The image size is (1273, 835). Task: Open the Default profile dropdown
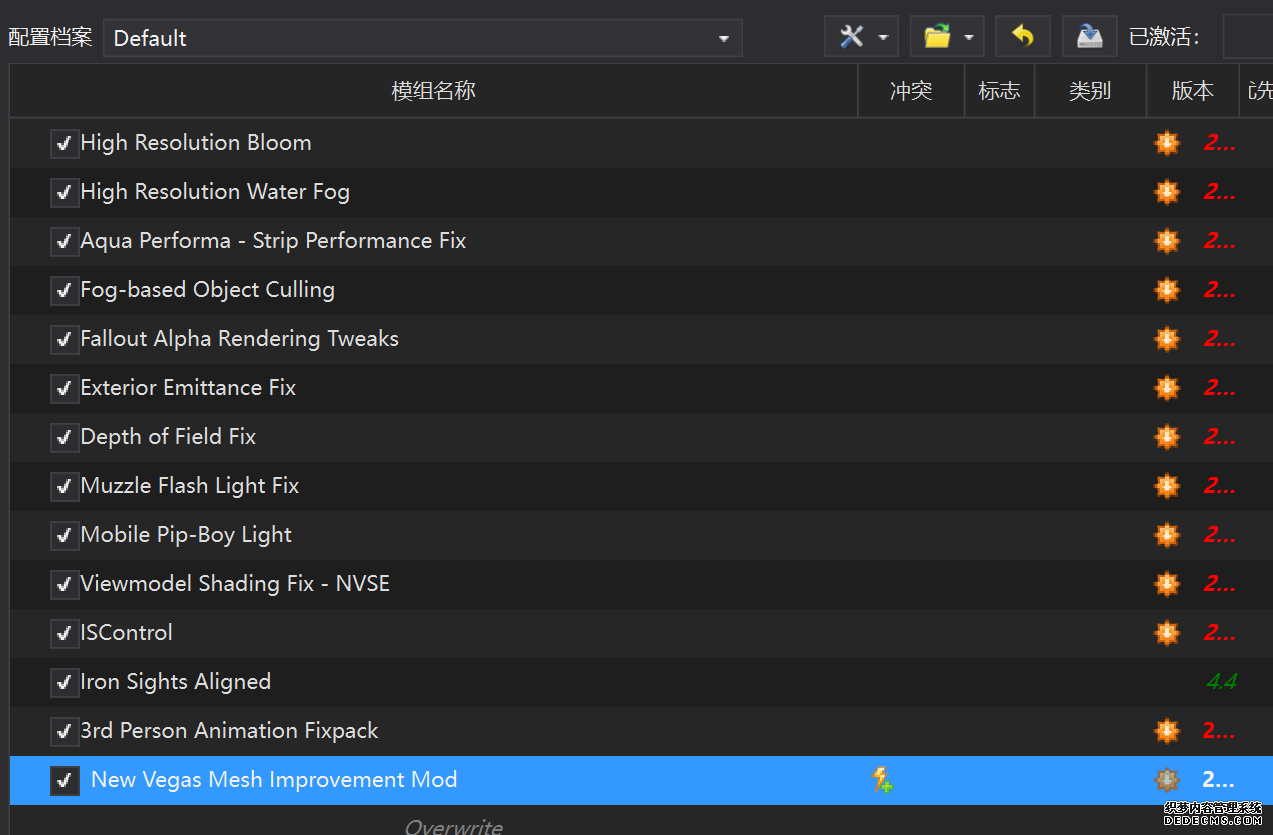422,38
